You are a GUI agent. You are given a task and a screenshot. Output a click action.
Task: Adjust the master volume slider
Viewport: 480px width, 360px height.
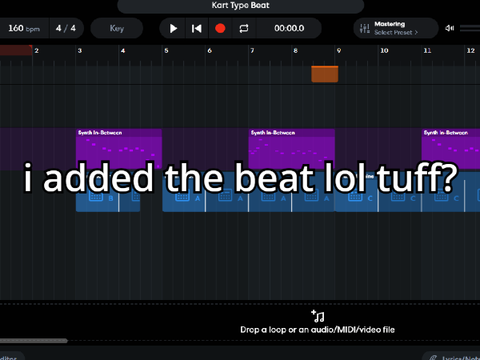[x=470, y=28]
